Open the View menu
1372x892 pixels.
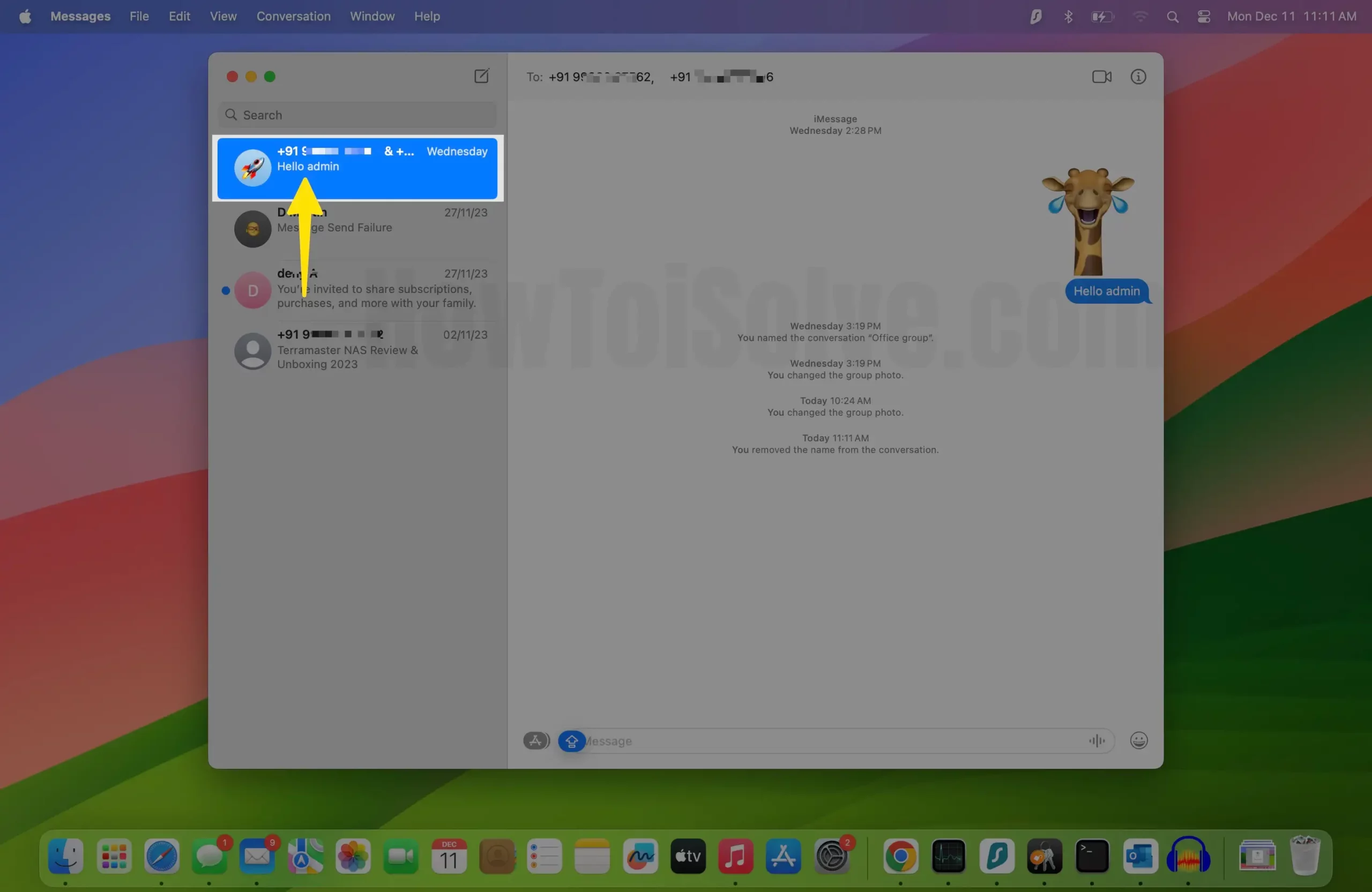223,17
